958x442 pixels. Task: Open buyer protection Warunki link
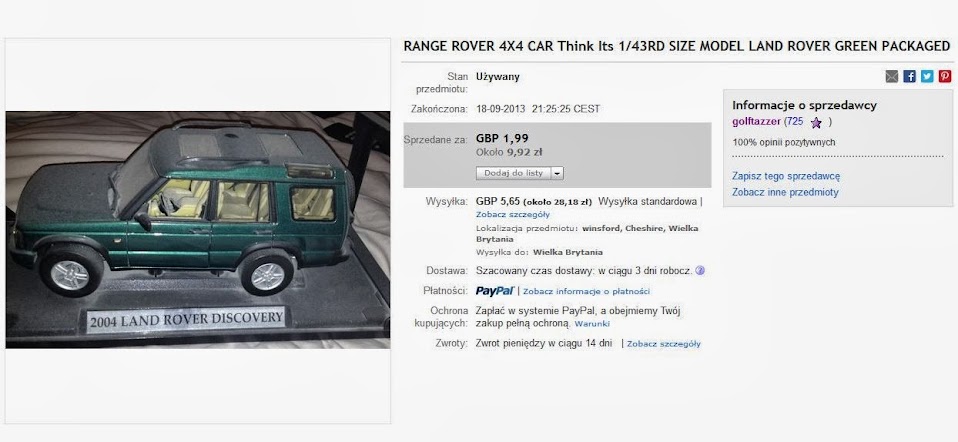coord(592,324)
